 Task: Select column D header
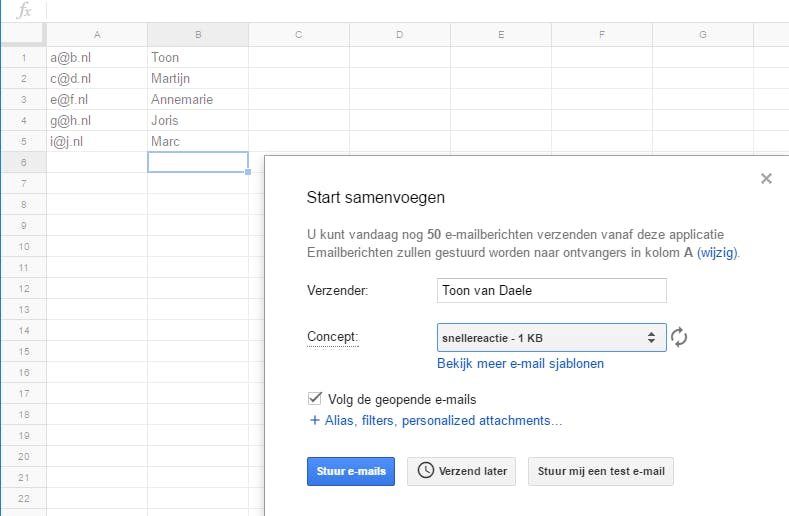coord(400,35)
